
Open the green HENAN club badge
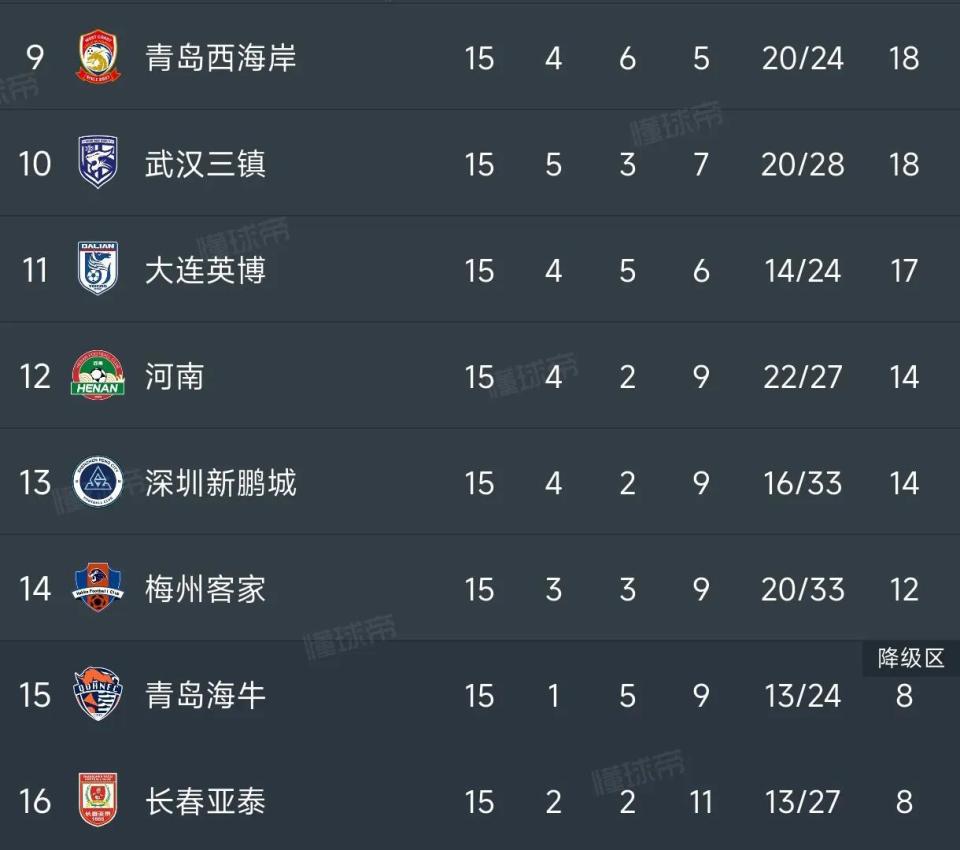(x=98, y=375)
